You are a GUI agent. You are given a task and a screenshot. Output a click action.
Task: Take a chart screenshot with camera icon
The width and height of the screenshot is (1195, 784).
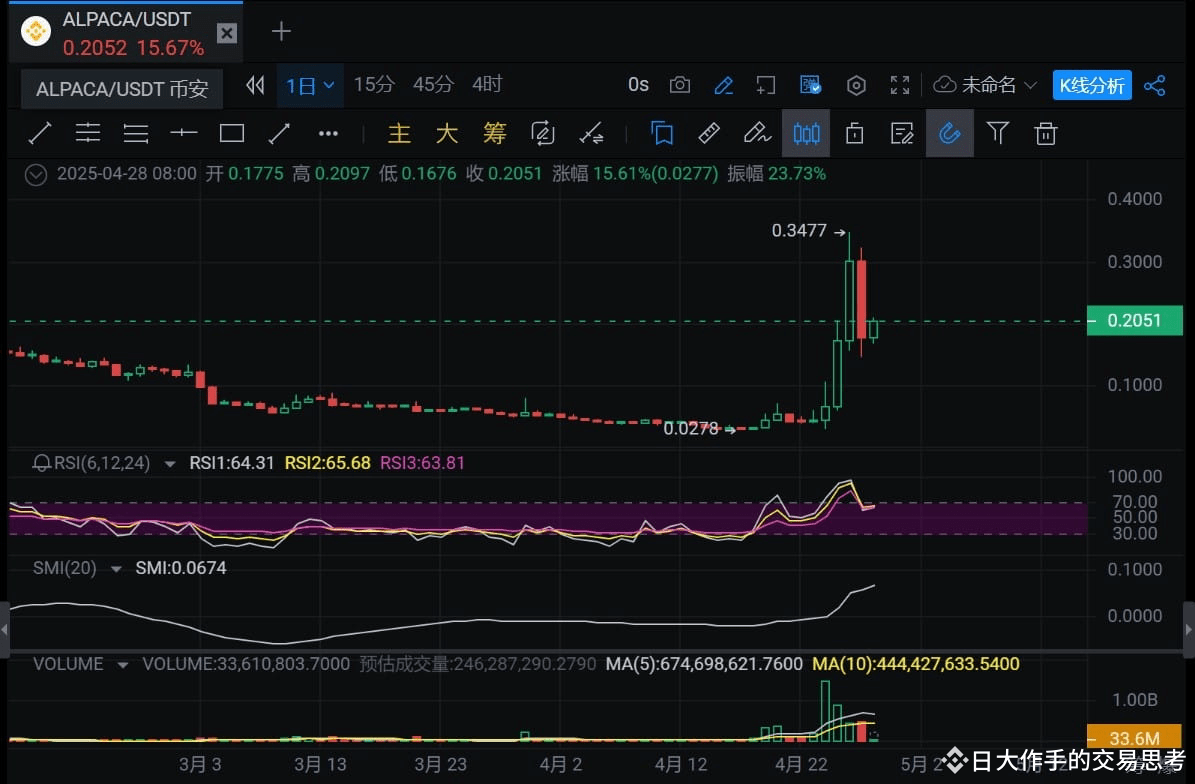point(680,85)
